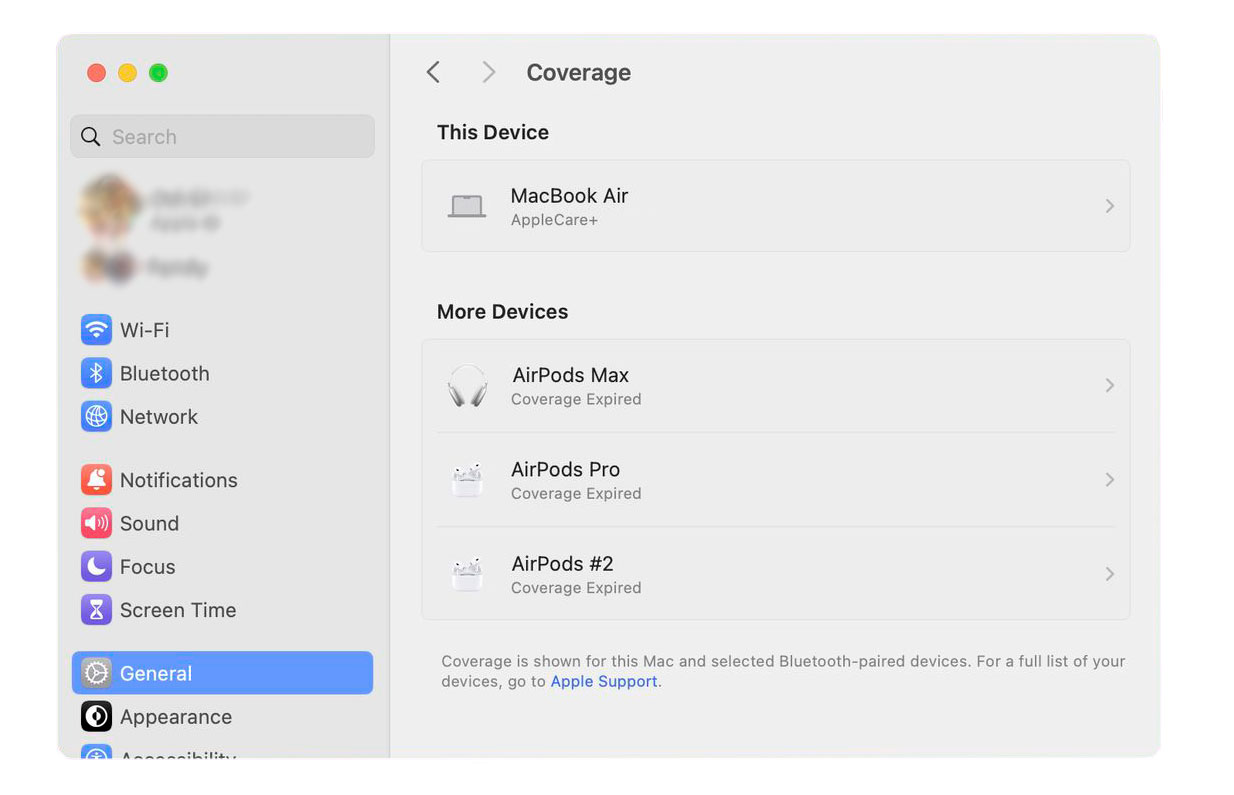Open the blurred Apple ID account row
The height and width of the screenshot is (795, 1234).
coord(222,209)
